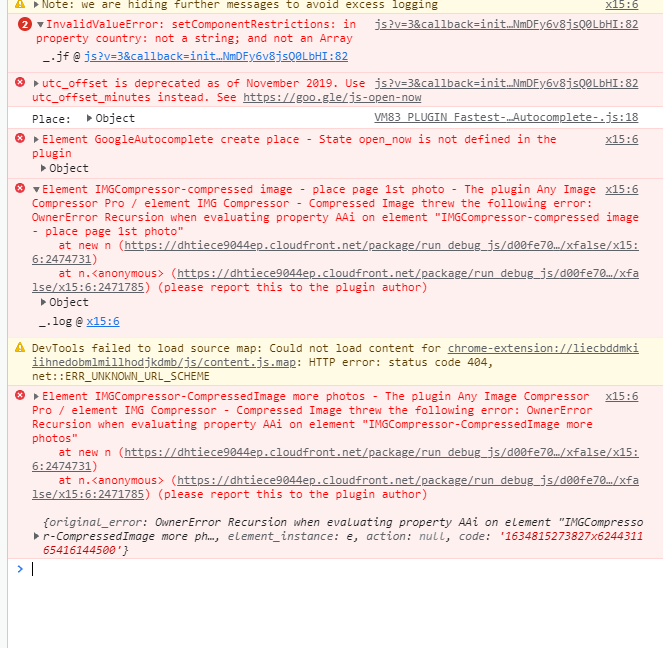Expand the GoogleAutocomplete create place error
The height and width of the screenshot is (648, 663).
coord(36,139)
